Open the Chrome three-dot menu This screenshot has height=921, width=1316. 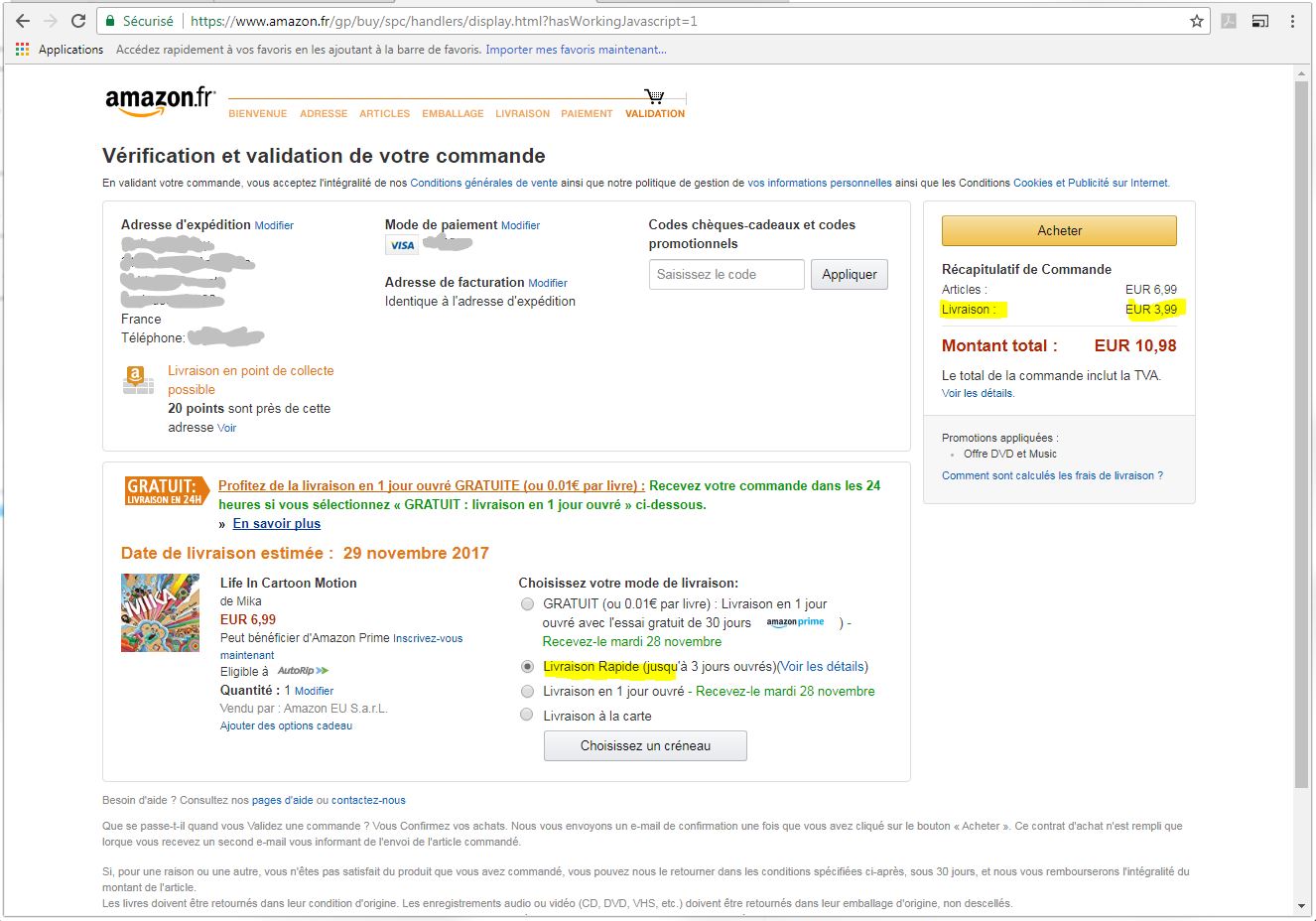(1292, 21)
